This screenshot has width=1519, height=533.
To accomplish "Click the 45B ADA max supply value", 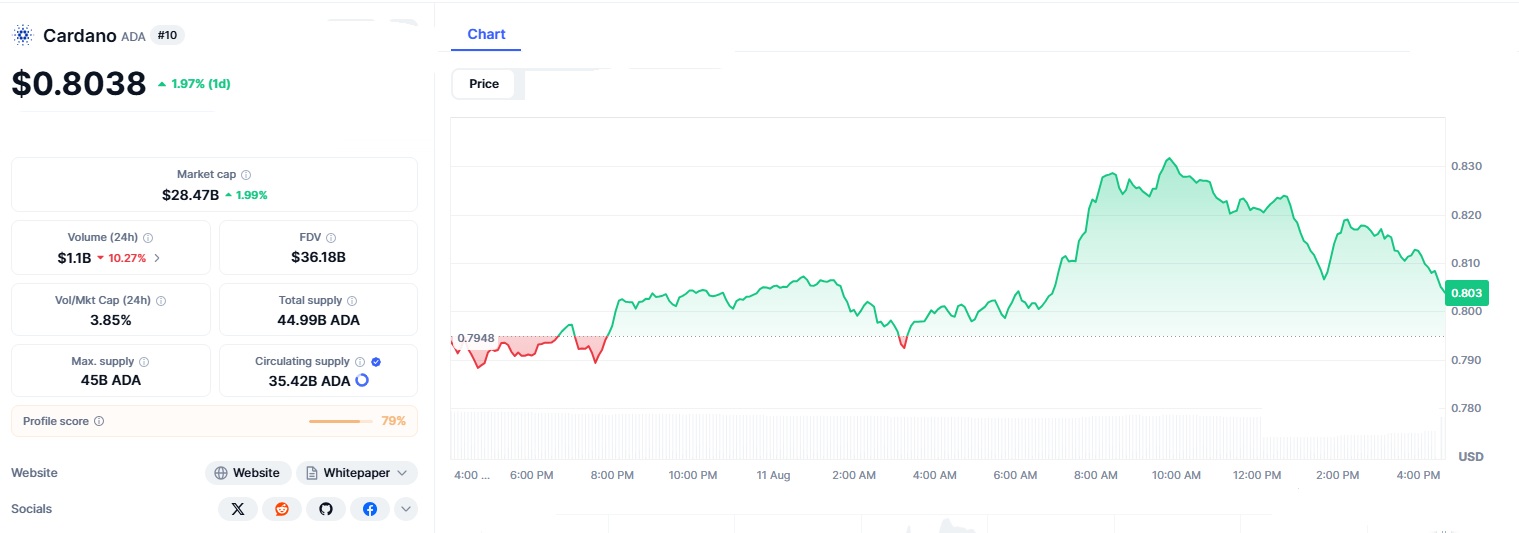I will coord(111,381).
